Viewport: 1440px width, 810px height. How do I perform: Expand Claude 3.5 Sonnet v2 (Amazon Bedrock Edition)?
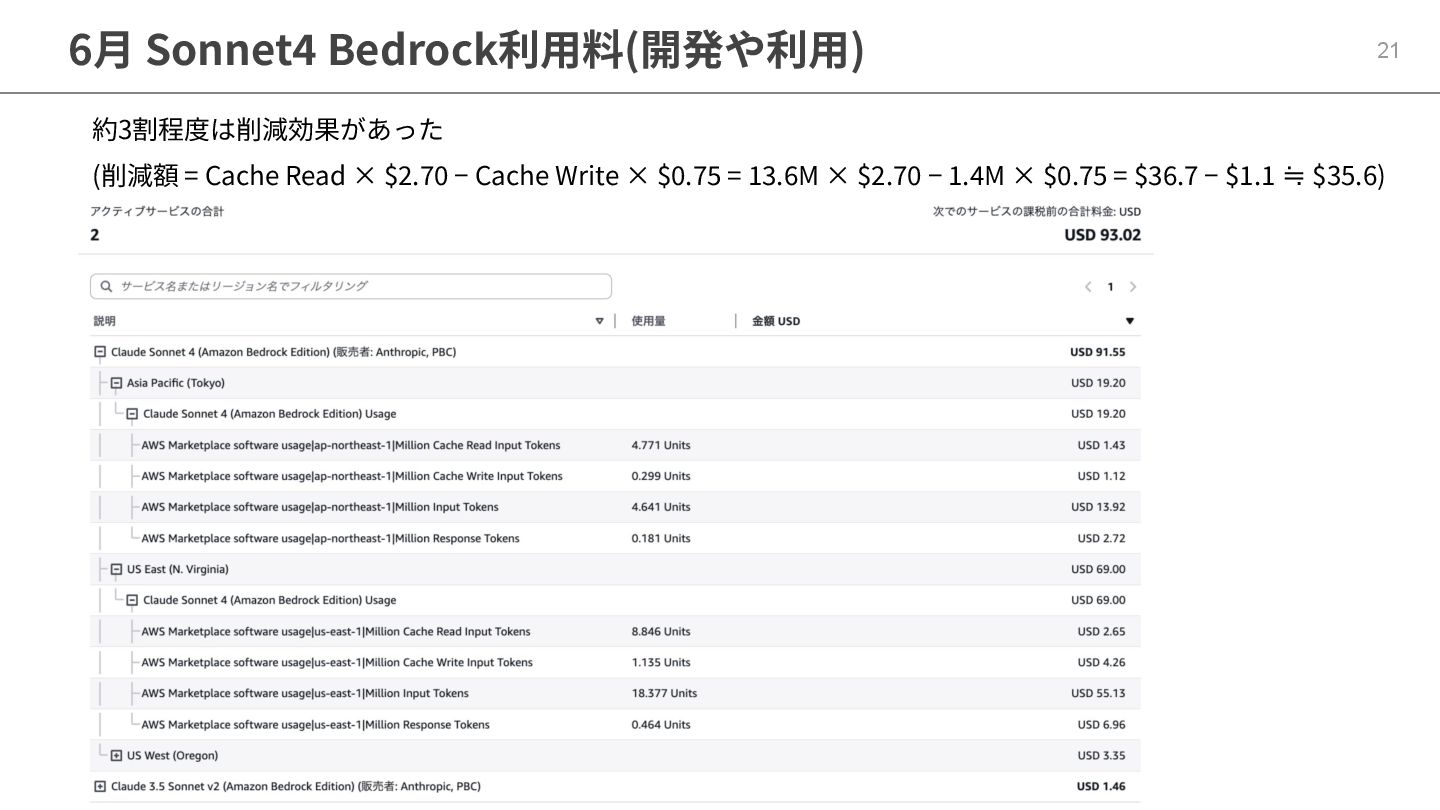click(x=100, y=786)
